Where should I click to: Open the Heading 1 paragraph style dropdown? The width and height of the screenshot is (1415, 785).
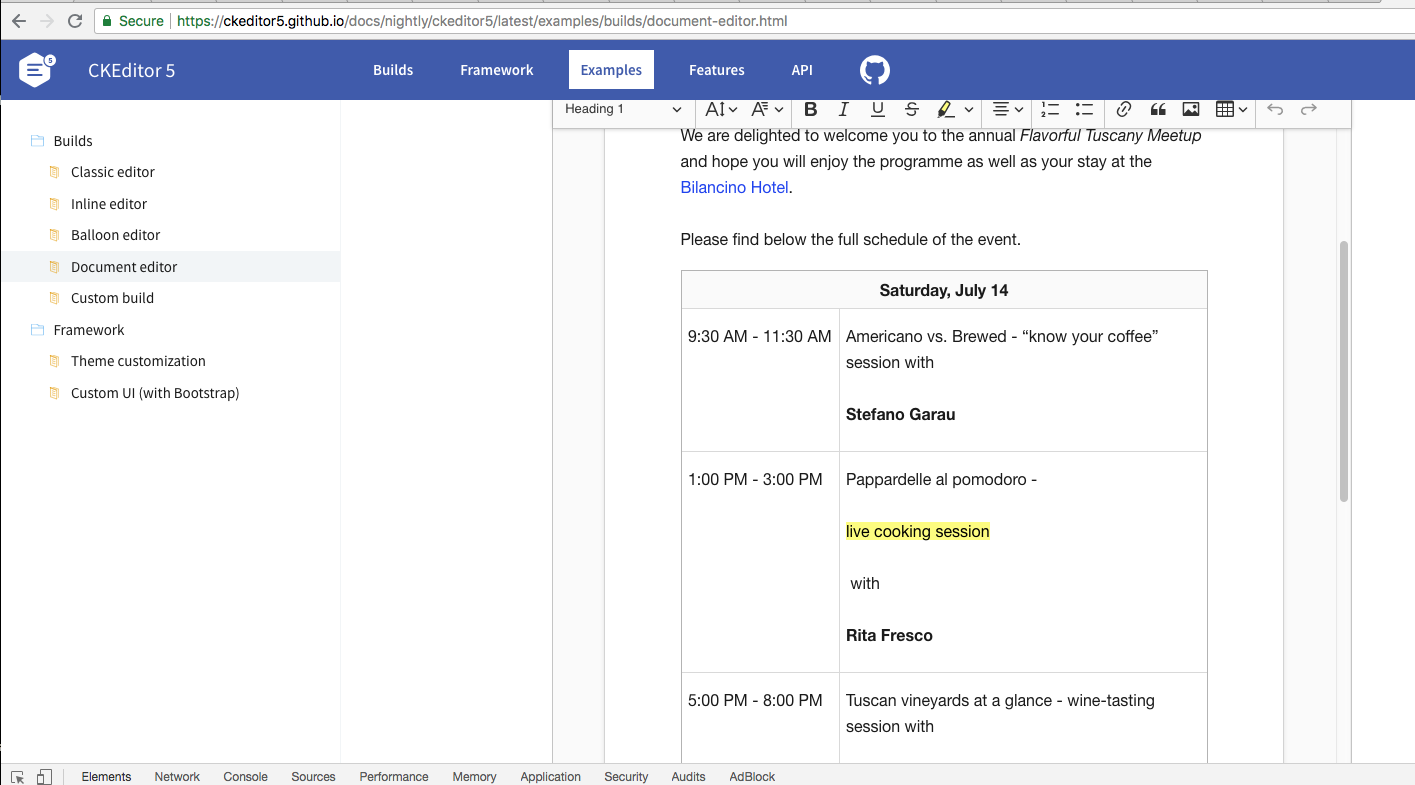click(x=620, y=110)
